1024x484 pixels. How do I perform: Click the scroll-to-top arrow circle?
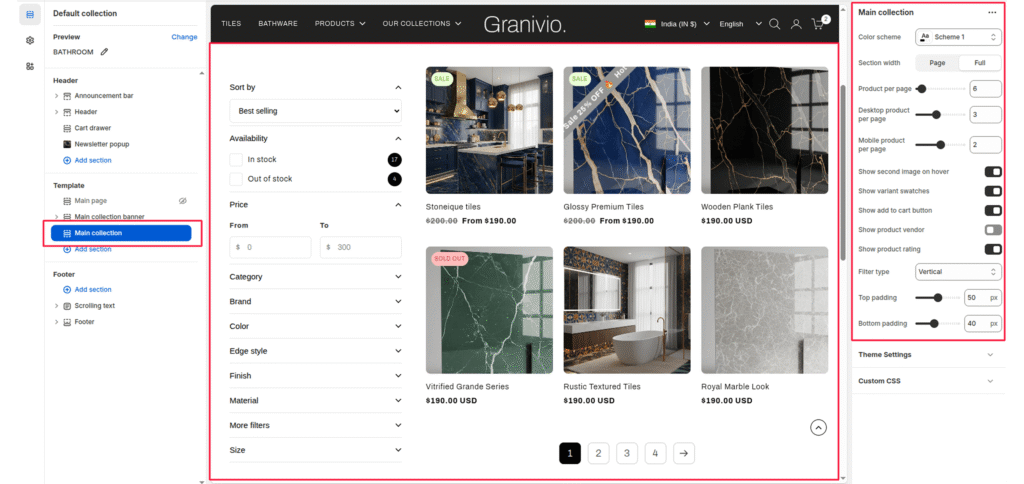click(x=818, y=427)
